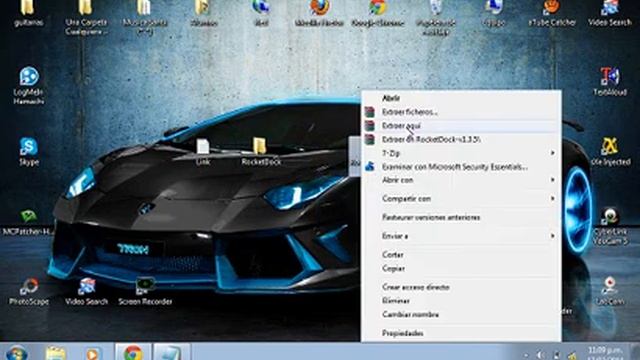
Task: Select Cambiar nombre menu entry
Action: point(461,315)
